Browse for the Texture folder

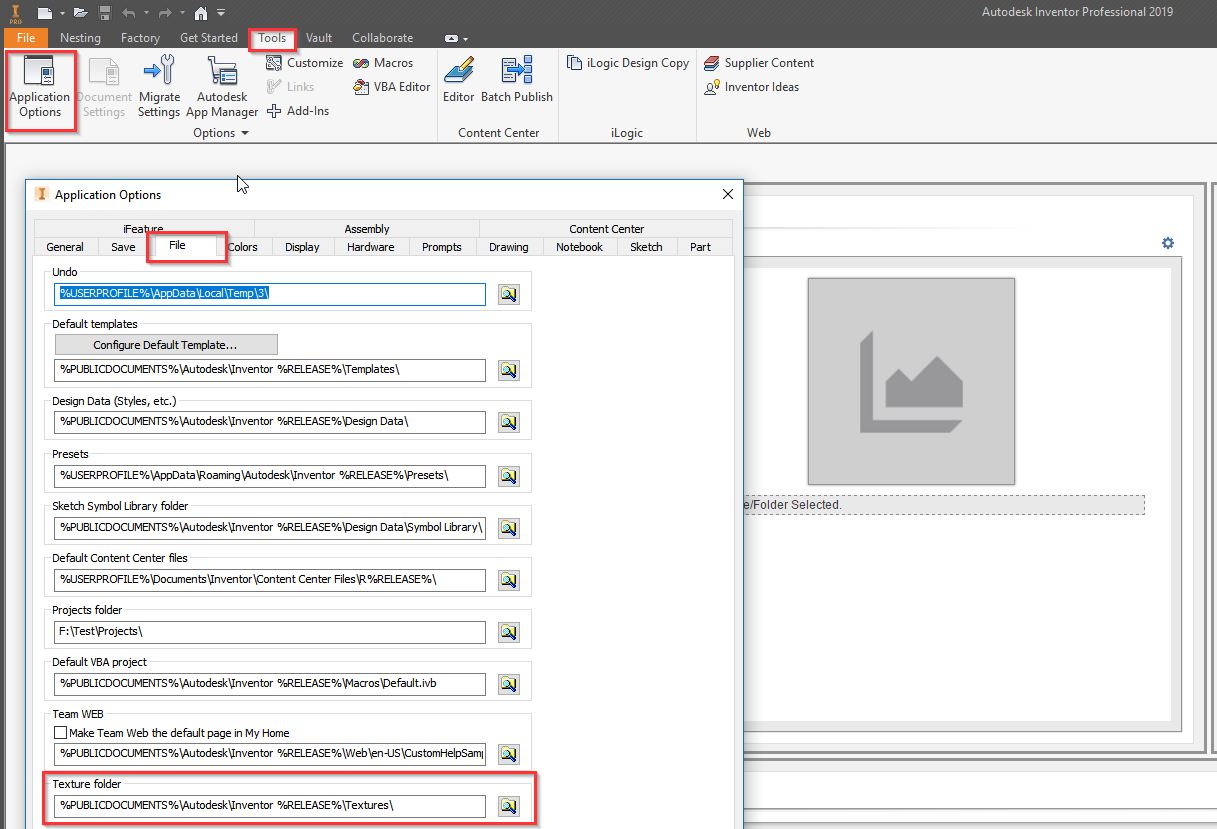tap(509, 806)
